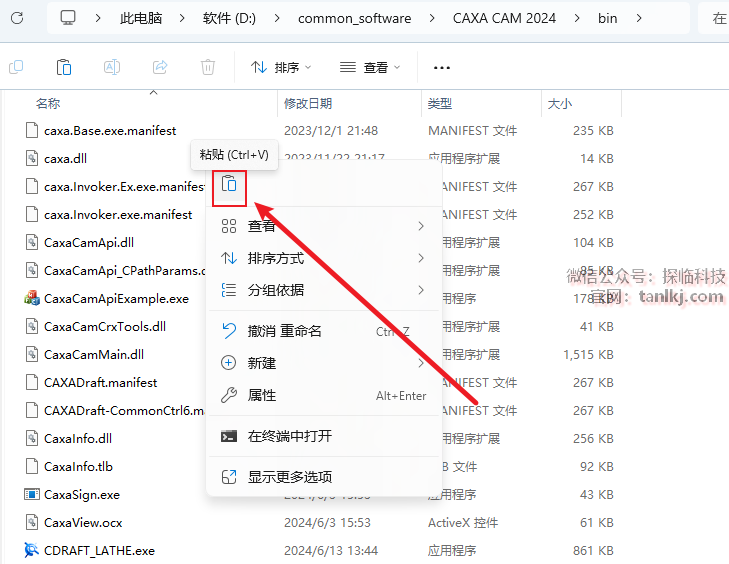Click the share icon in the toolbar
The height and width of the screenshot is (564, 729).
tap(160, 67)
